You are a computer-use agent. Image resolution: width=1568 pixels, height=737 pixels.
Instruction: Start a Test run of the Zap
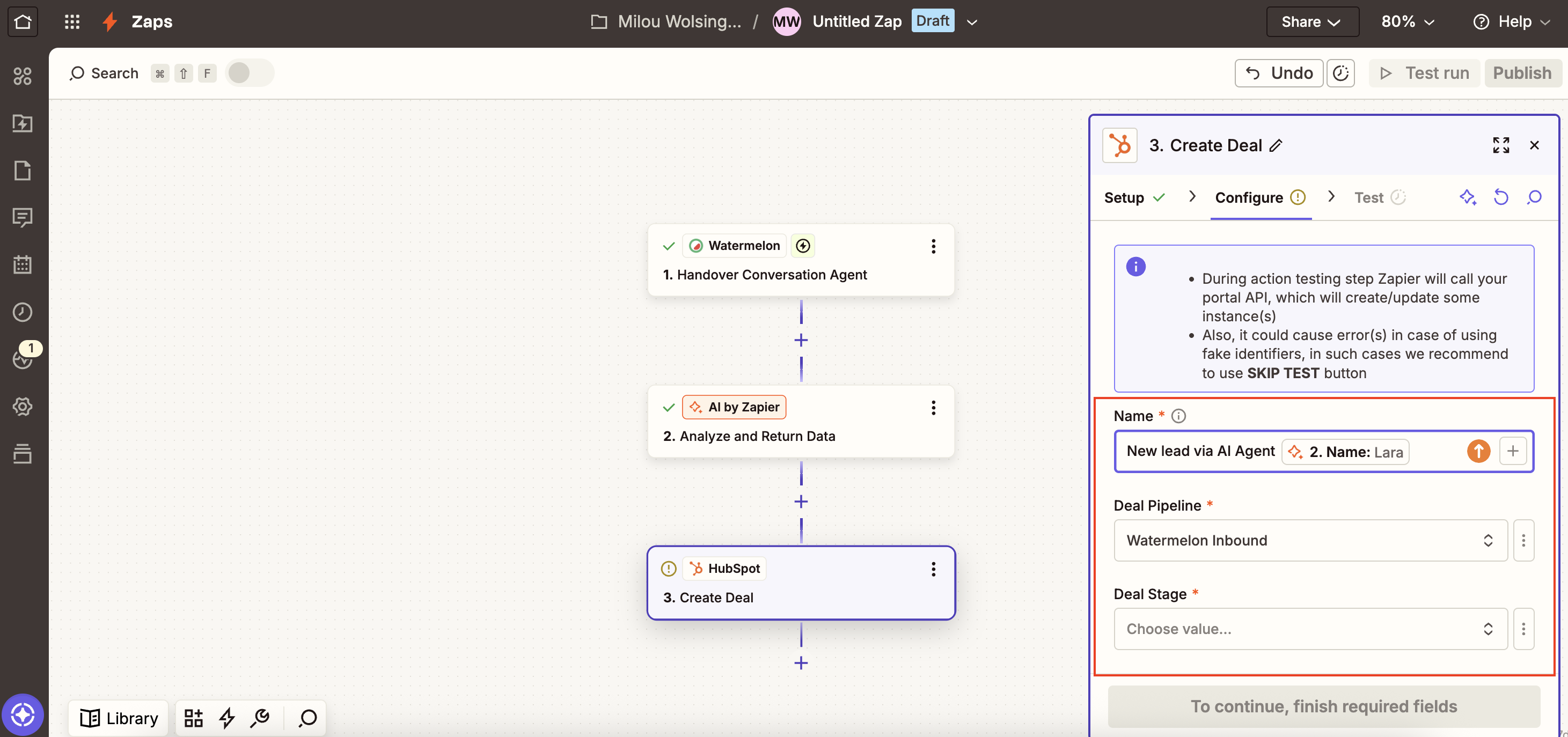pos(1424,72)
